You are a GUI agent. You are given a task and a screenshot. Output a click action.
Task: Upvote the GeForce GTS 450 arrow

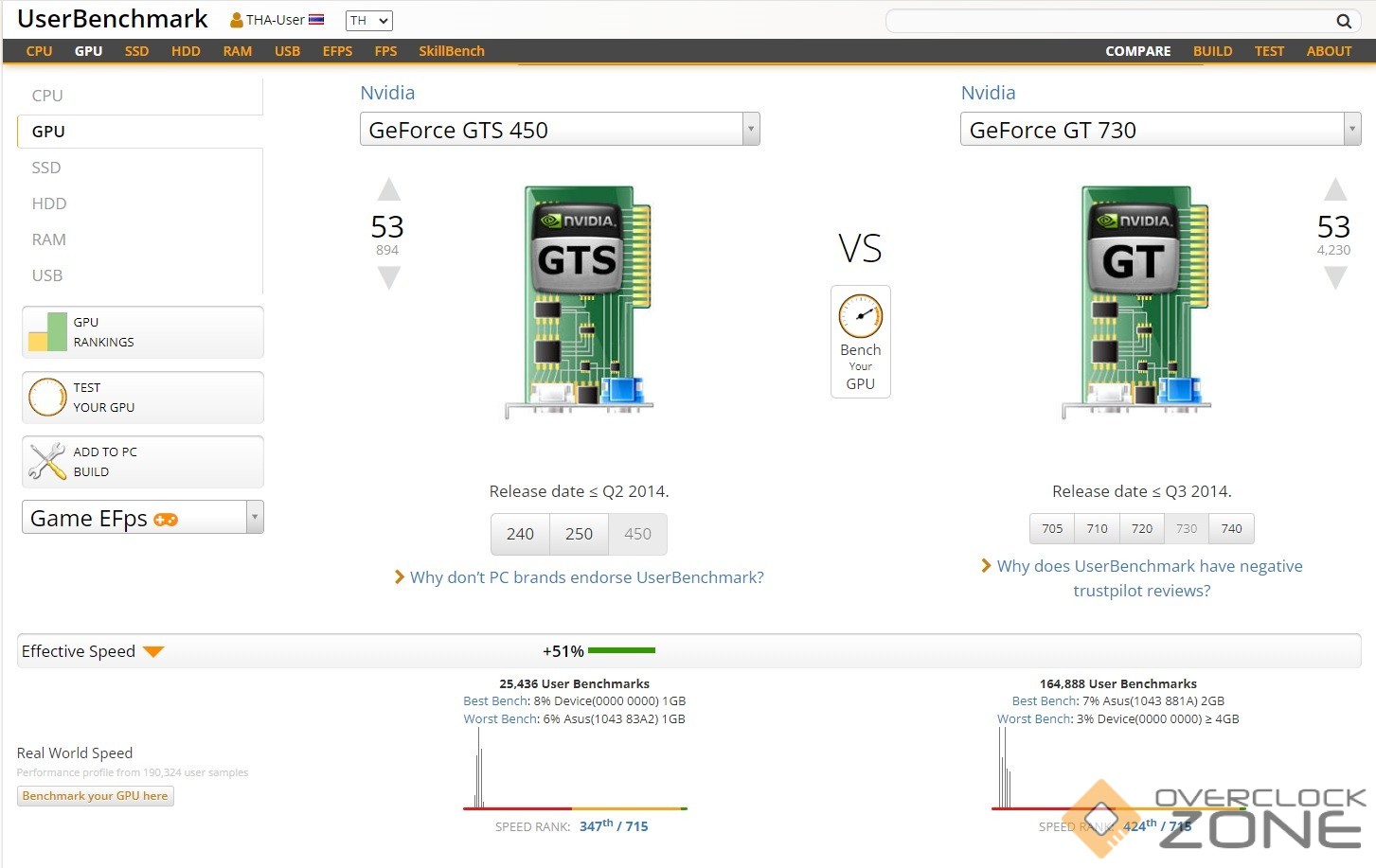coord(388,190)
